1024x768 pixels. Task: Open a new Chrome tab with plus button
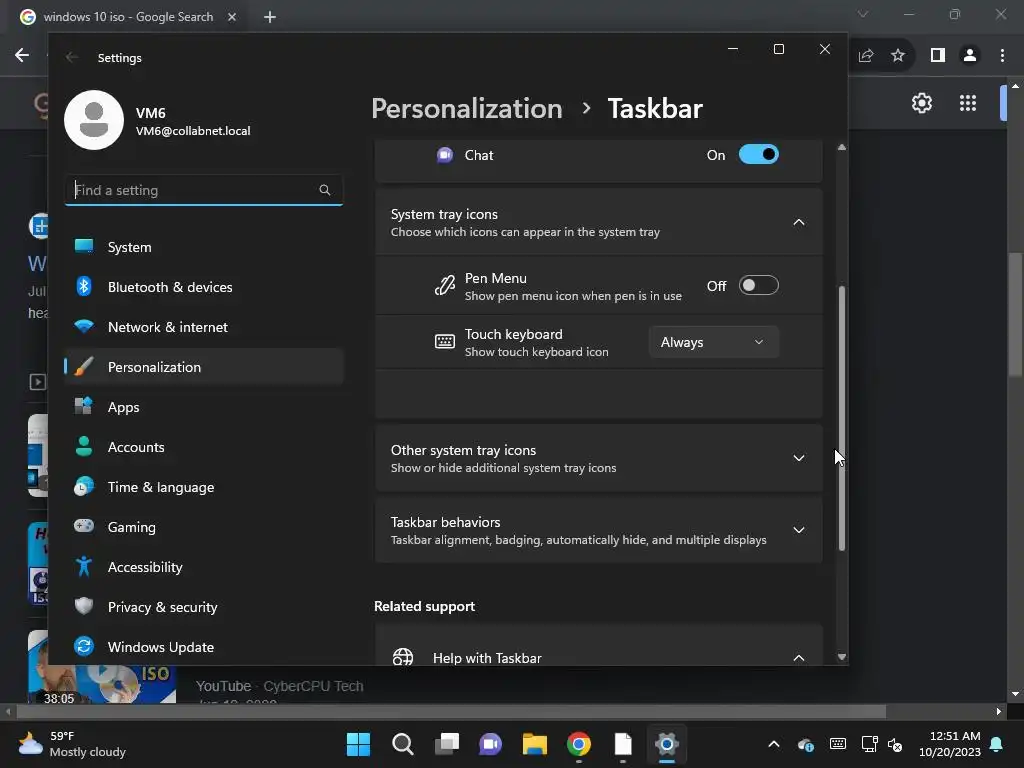(x=270, y=17)
